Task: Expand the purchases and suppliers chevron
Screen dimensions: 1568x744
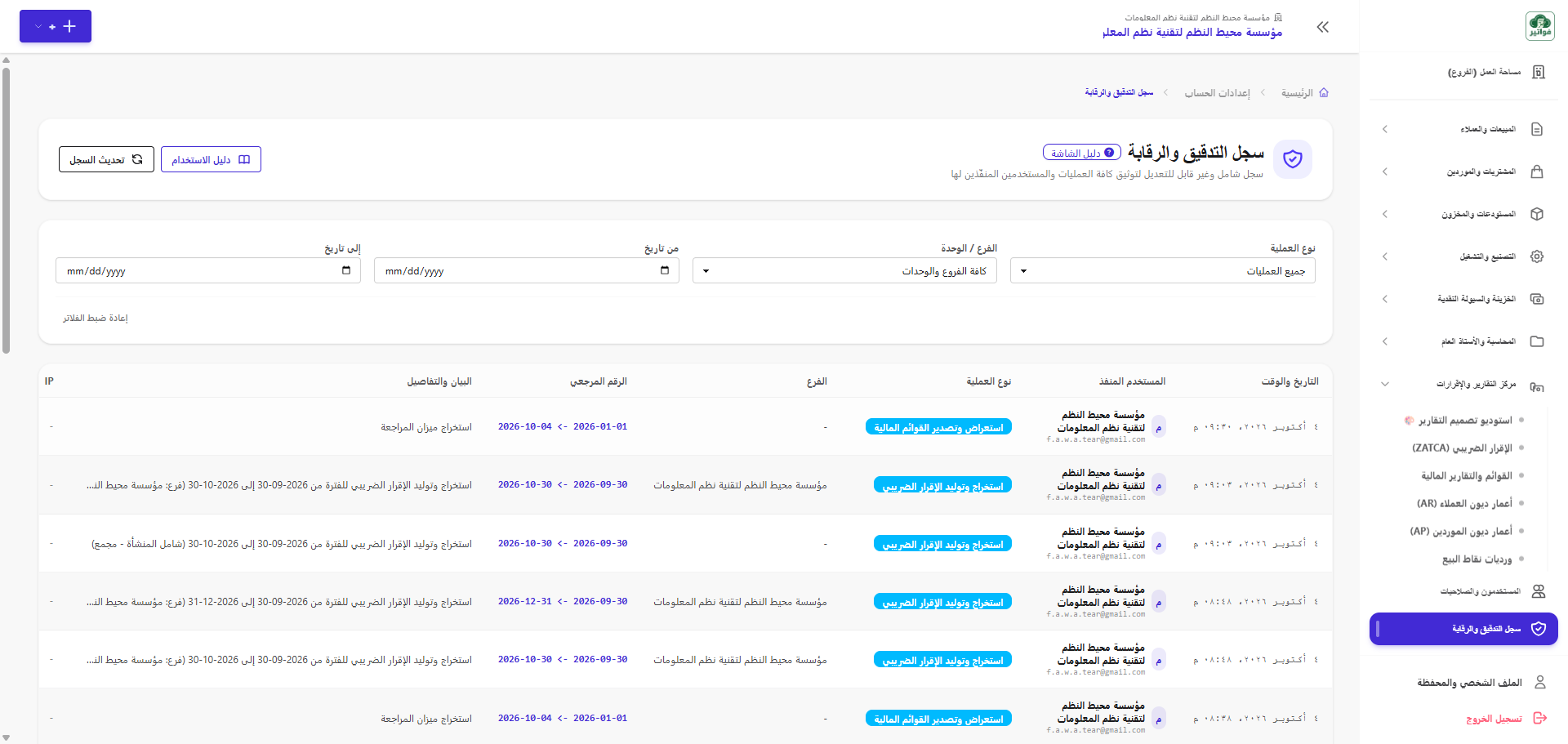Action: pyautogui.click(x=1385, y=172)
